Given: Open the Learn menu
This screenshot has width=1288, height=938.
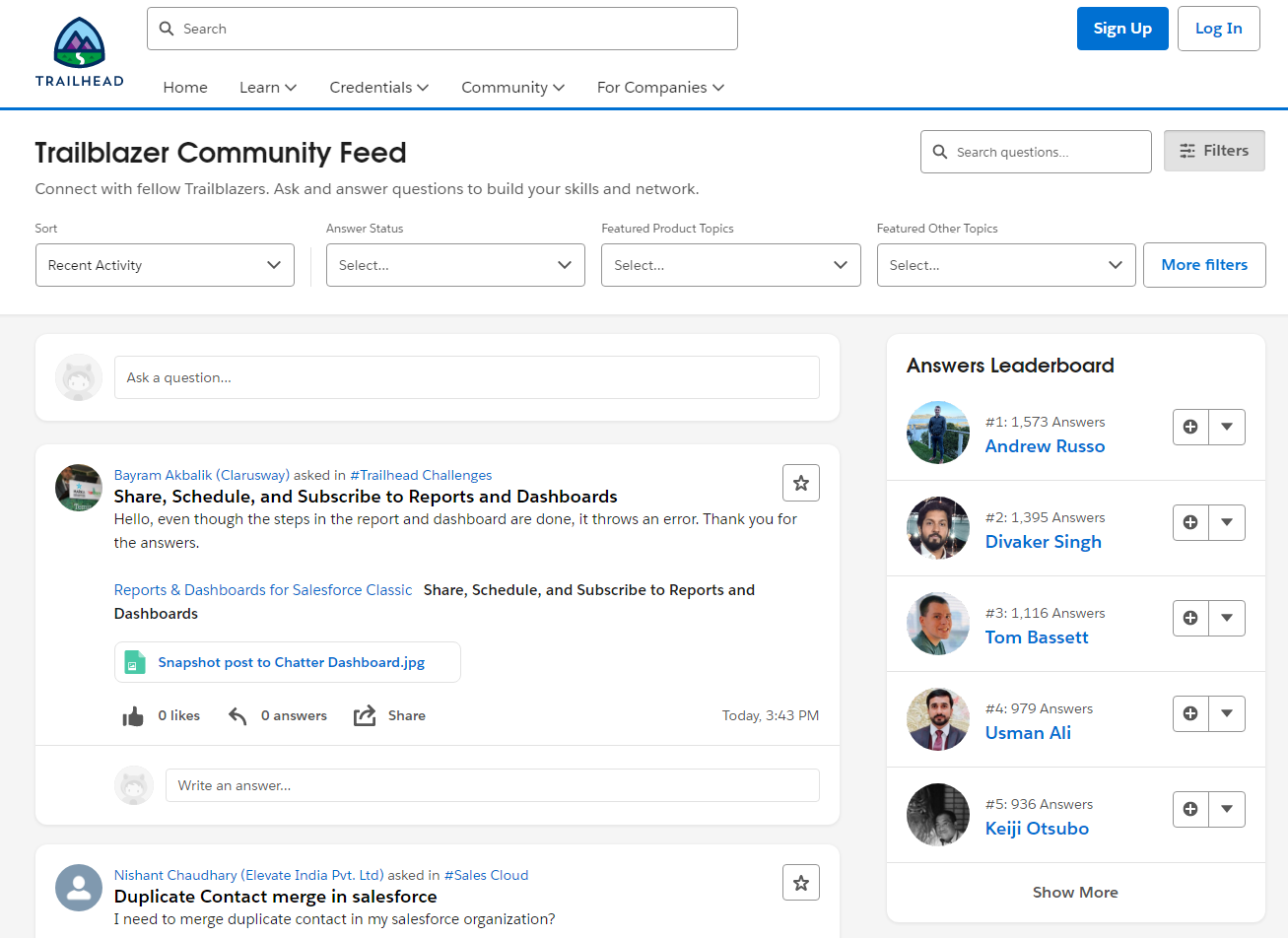Looking at the screenshot, I should point(268,87).
